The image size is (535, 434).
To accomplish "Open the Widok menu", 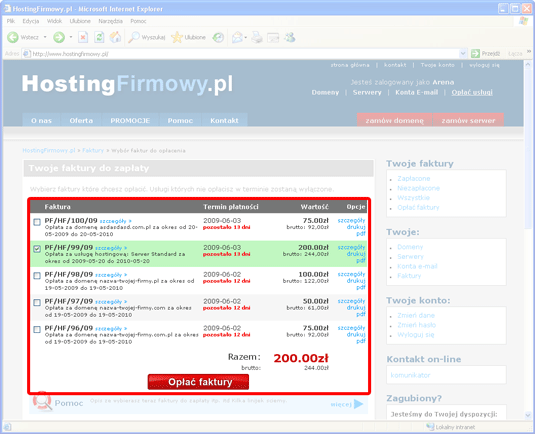I will [54, 21].
